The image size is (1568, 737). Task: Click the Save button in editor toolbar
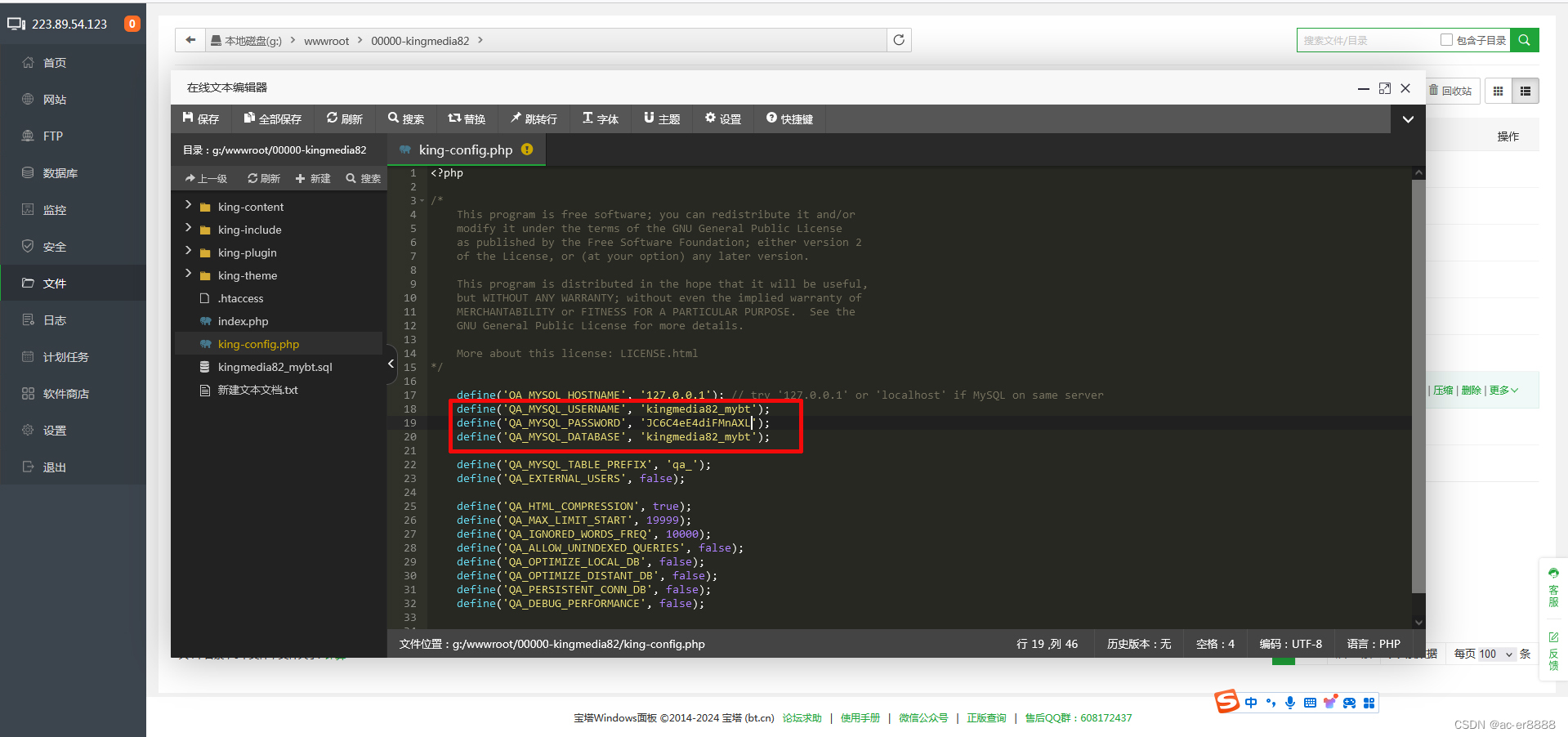(201, 118)
